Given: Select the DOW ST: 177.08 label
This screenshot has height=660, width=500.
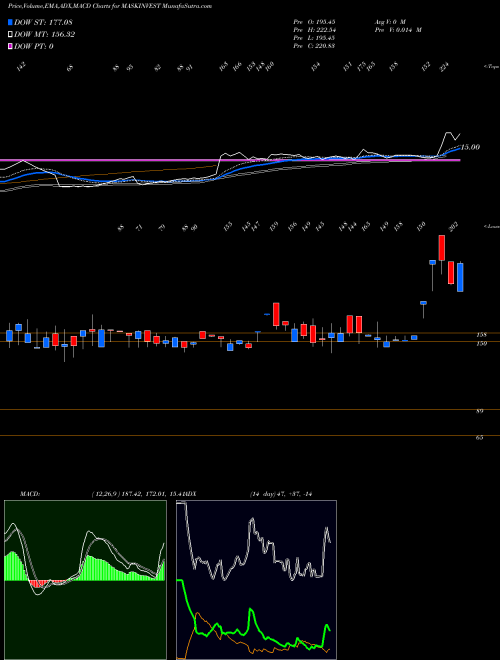Looking at the screenshot, I should [44, 23].
